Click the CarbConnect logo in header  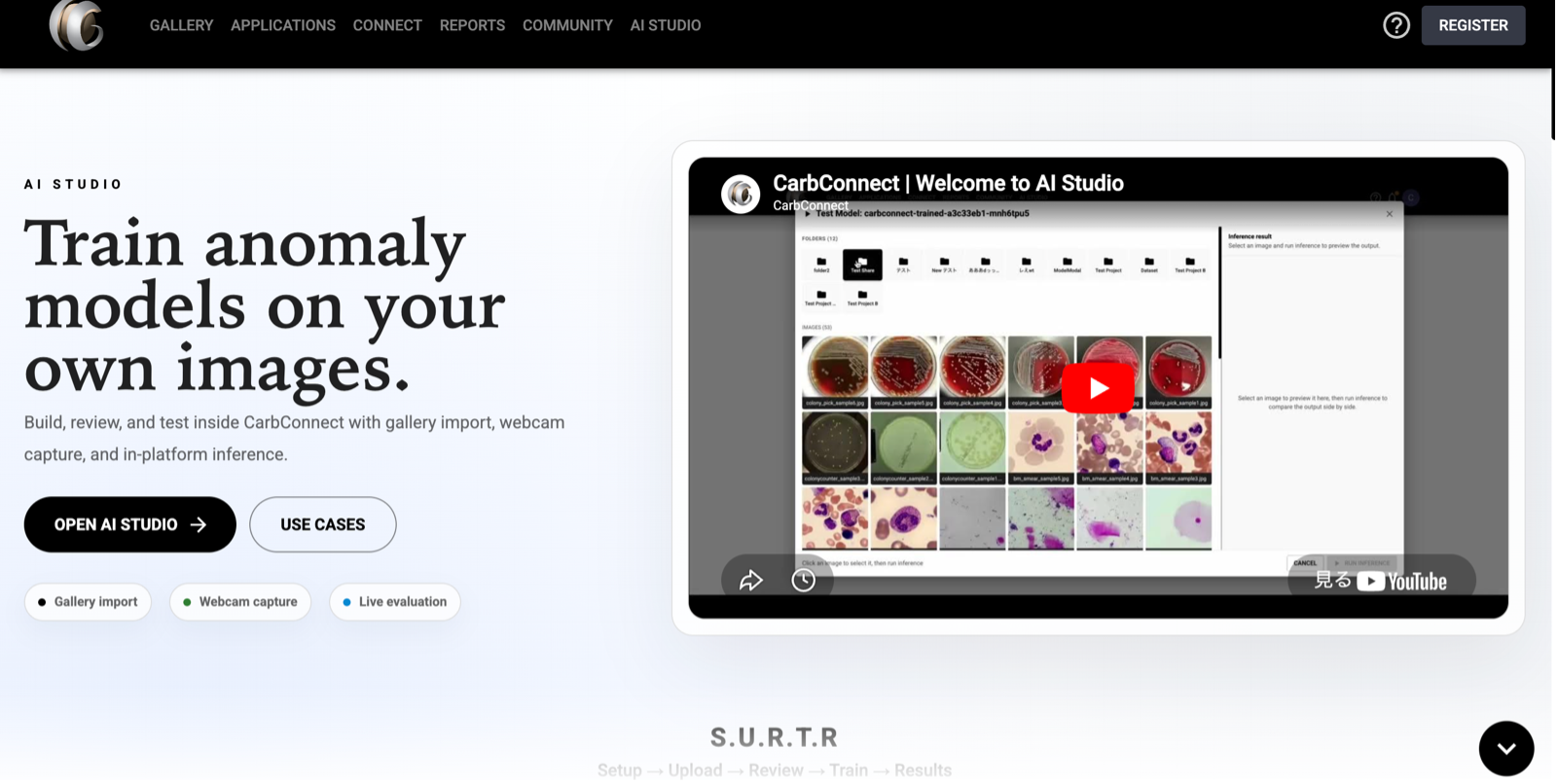(x=76, y=25)
